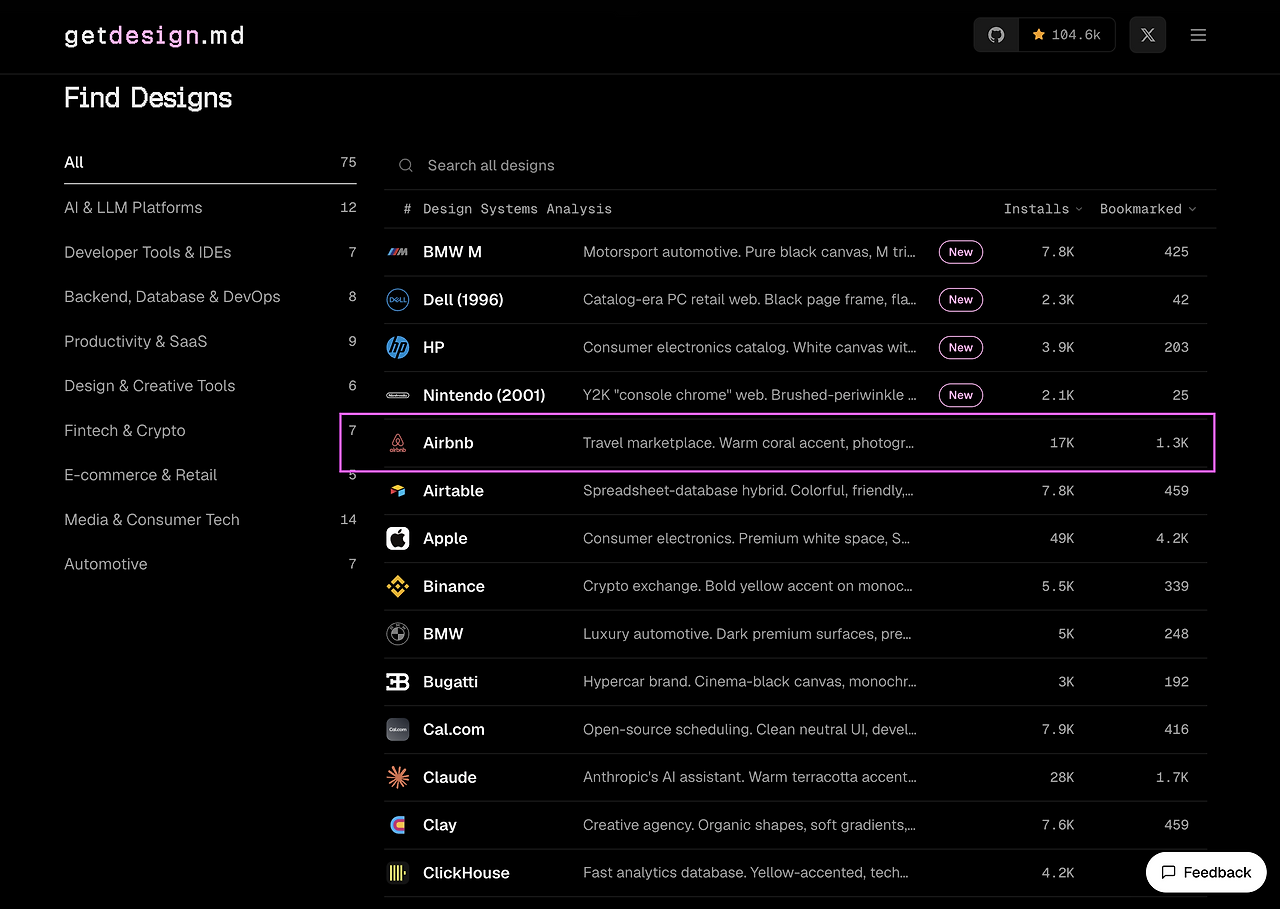Click the New badge on Nintendo (2001)
Image resolution: width=1280 pixels, height=909 pixels.
tap(960, 395)
